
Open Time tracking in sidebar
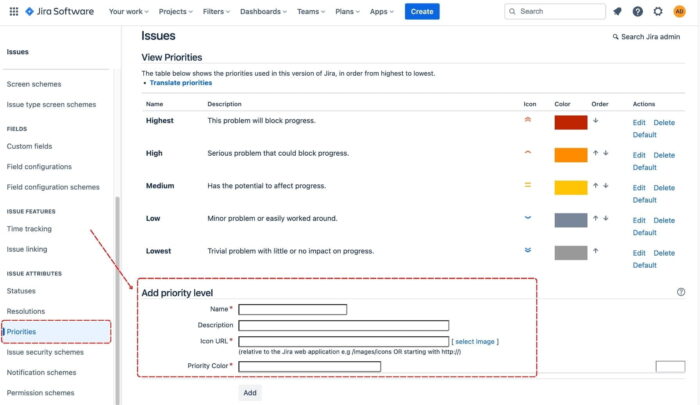[x=29, y=229]
